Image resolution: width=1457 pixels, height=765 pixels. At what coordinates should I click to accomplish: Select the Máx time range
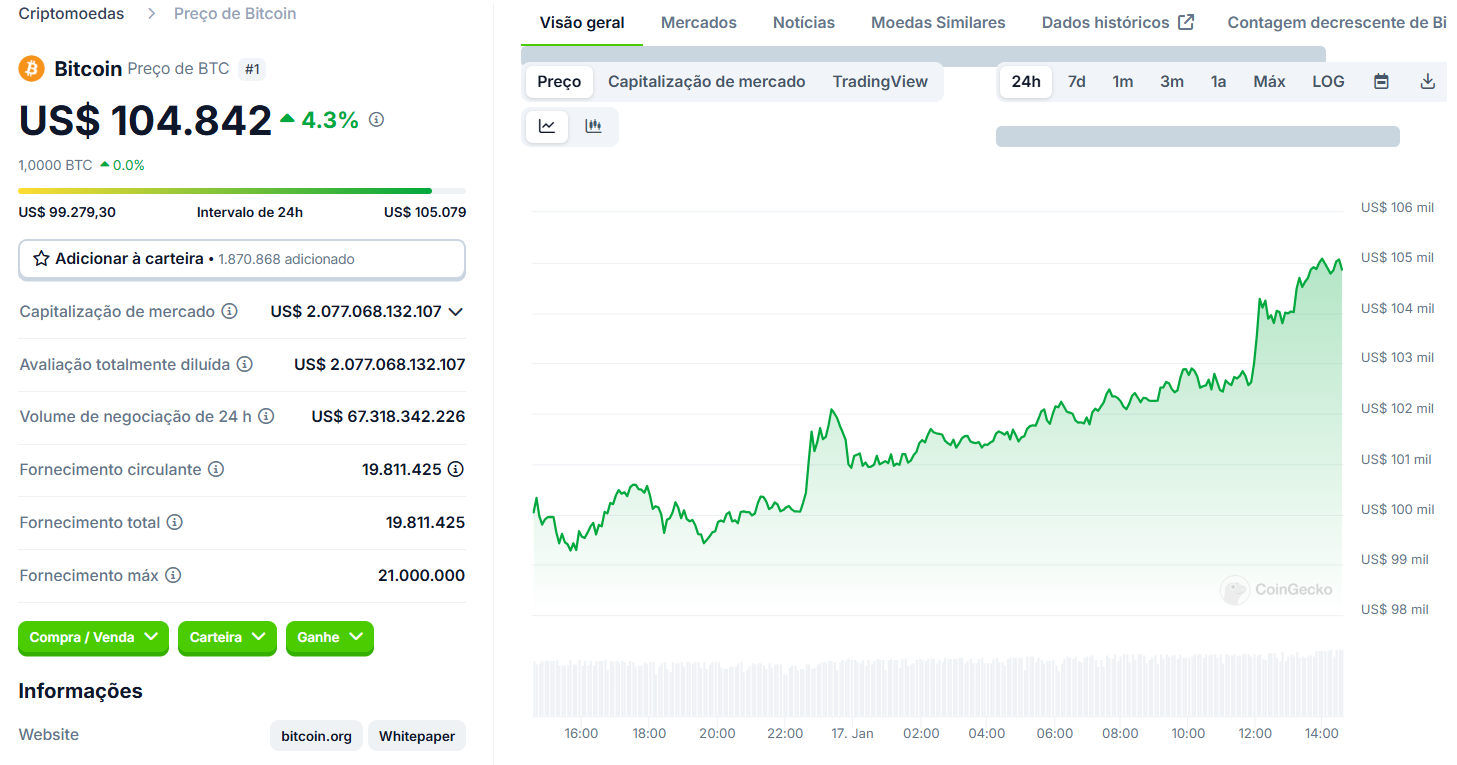coord(1269,82)
